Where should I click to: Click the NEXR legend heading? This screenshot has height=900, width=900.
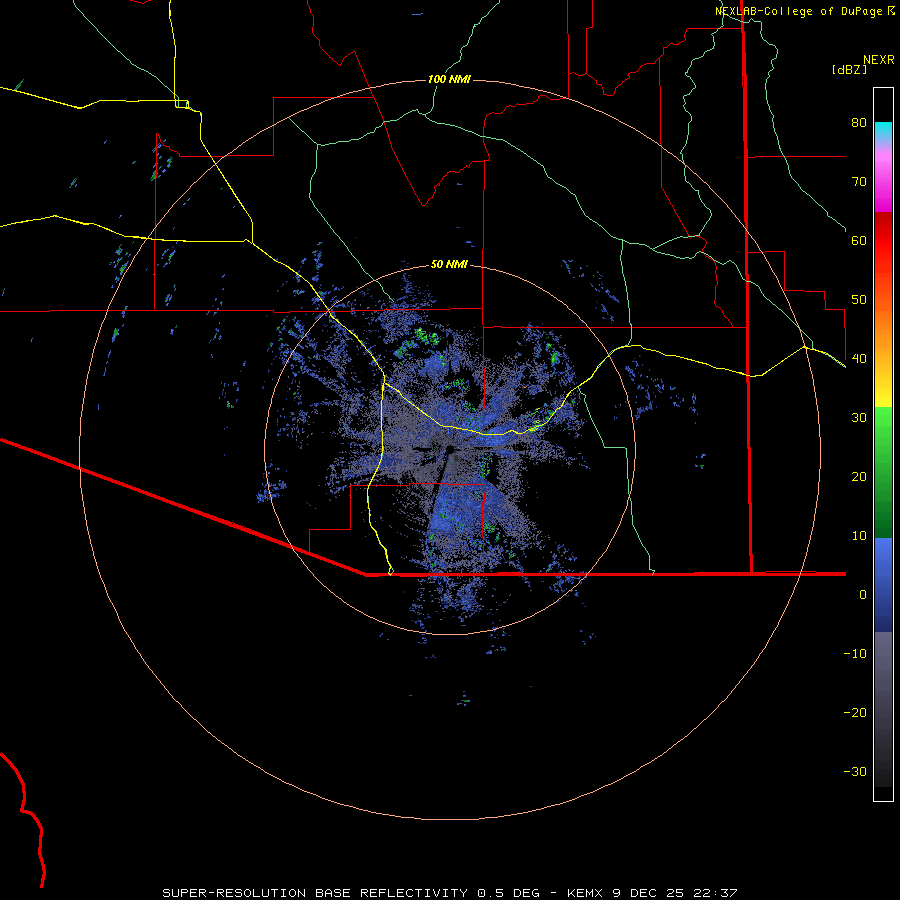pos(878,60)
